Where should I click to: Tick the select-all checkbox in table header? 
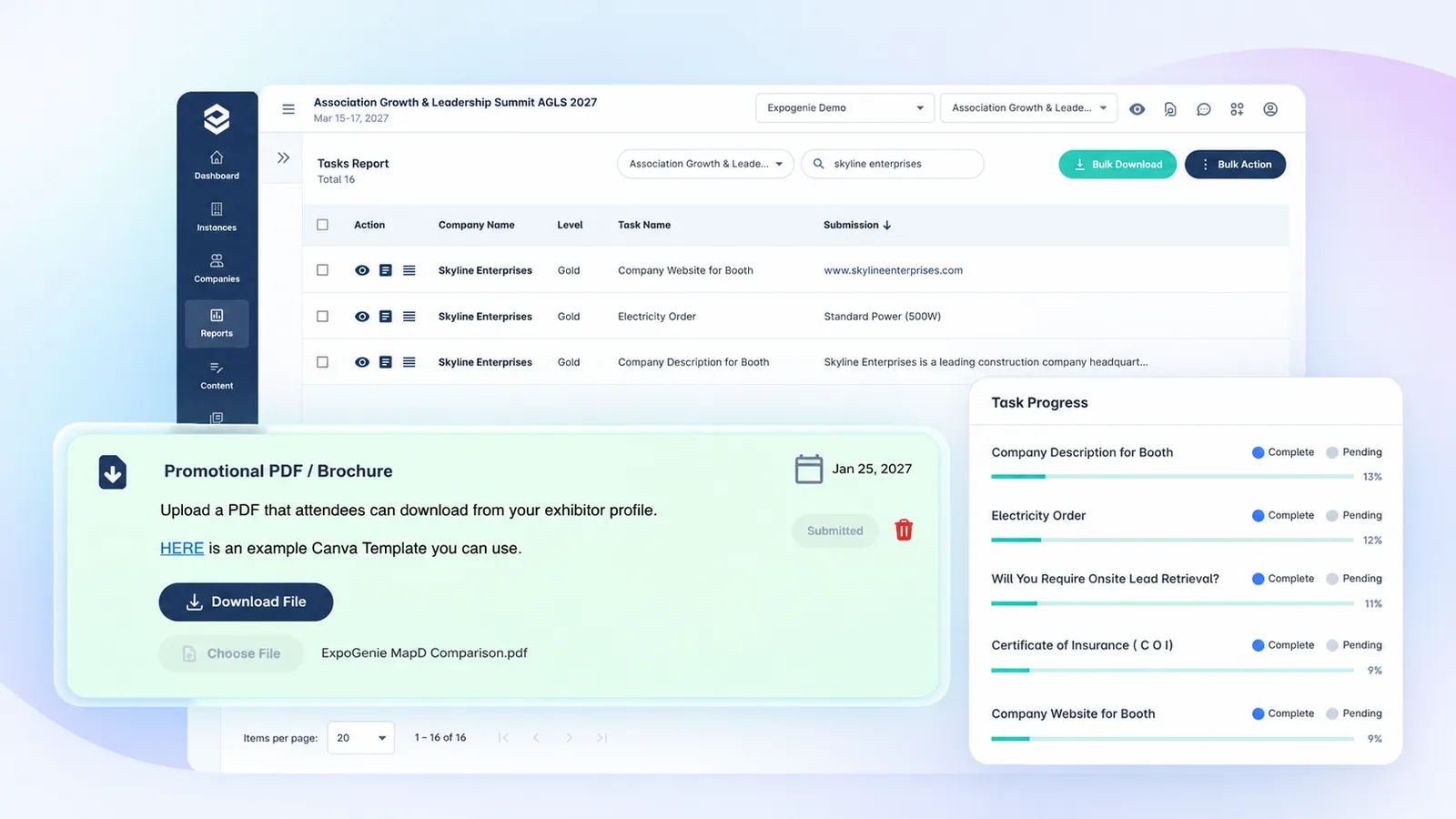click(x=322, y=225)
